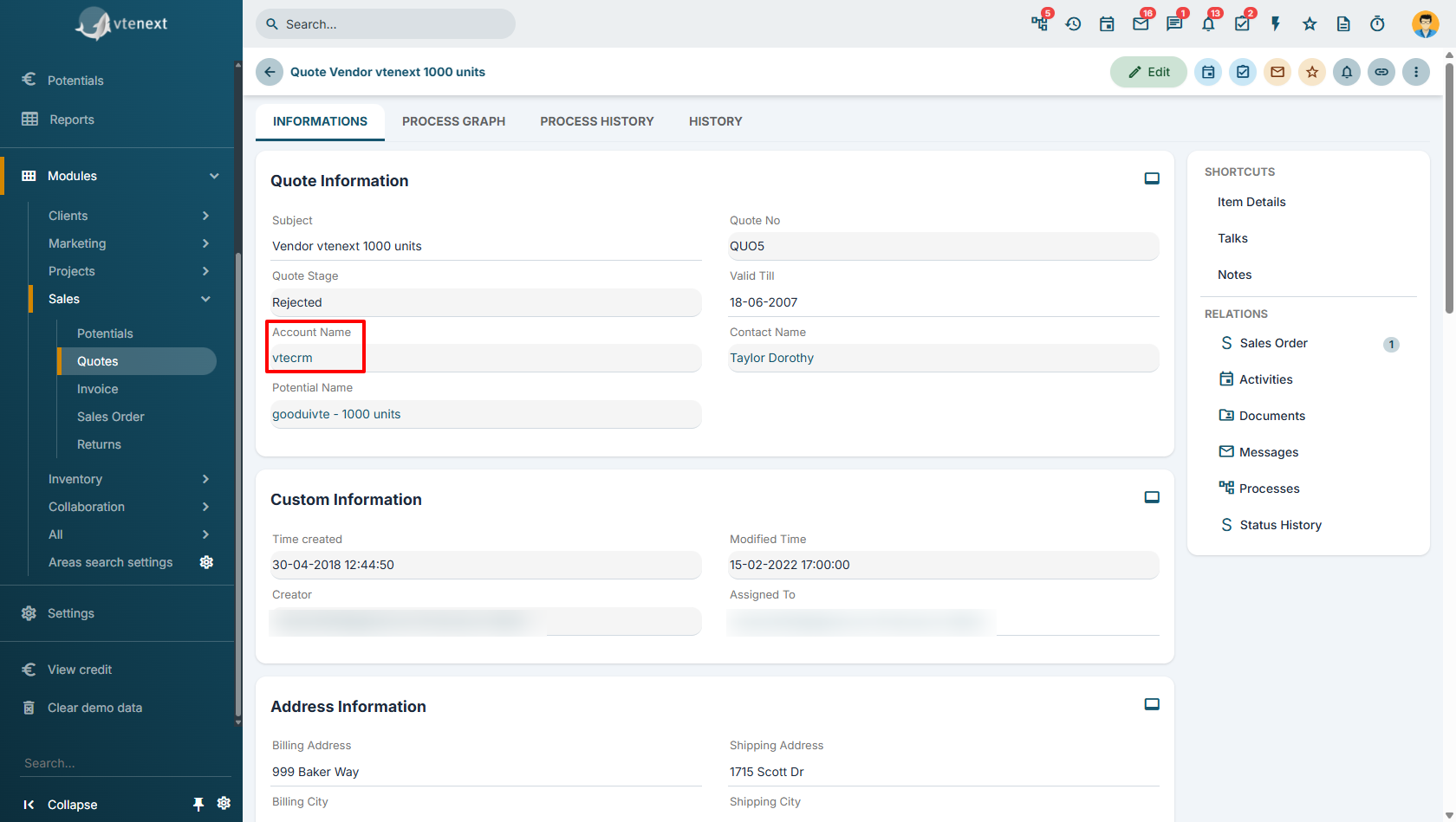Expand the Inventory submenu
This screenshot has height=822, width=1456.
point(205,479)
